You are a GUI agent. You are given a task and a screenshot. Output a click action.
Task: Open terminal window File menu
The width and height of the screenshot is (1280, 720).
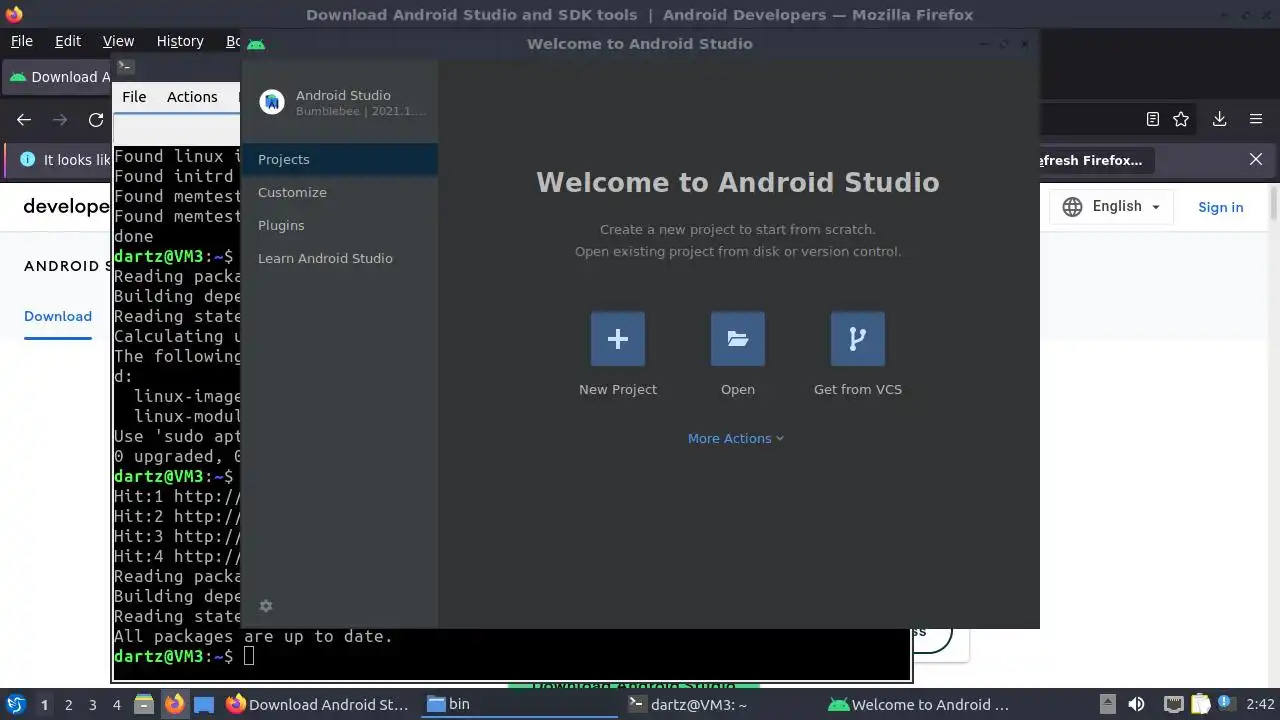click(x=134, y=97)
